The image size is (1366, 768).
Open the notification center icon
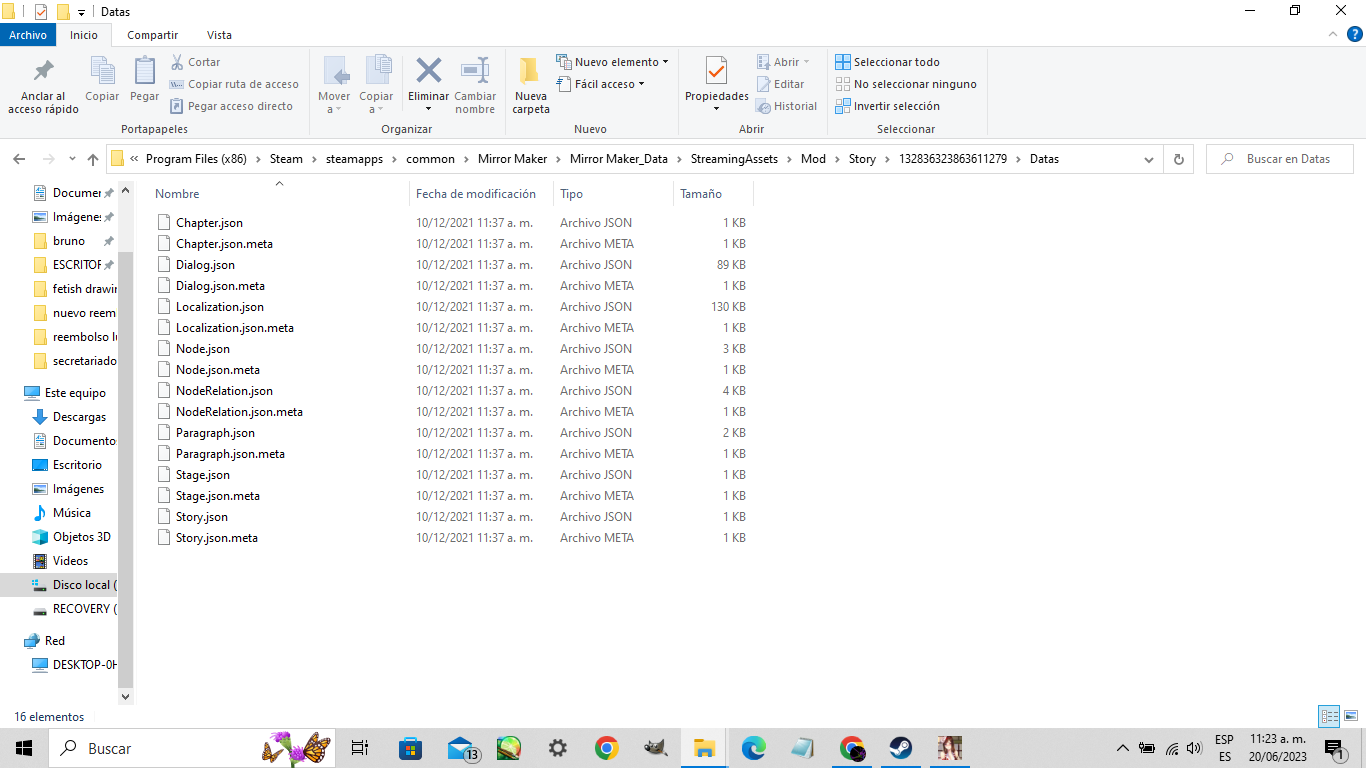1333,748
